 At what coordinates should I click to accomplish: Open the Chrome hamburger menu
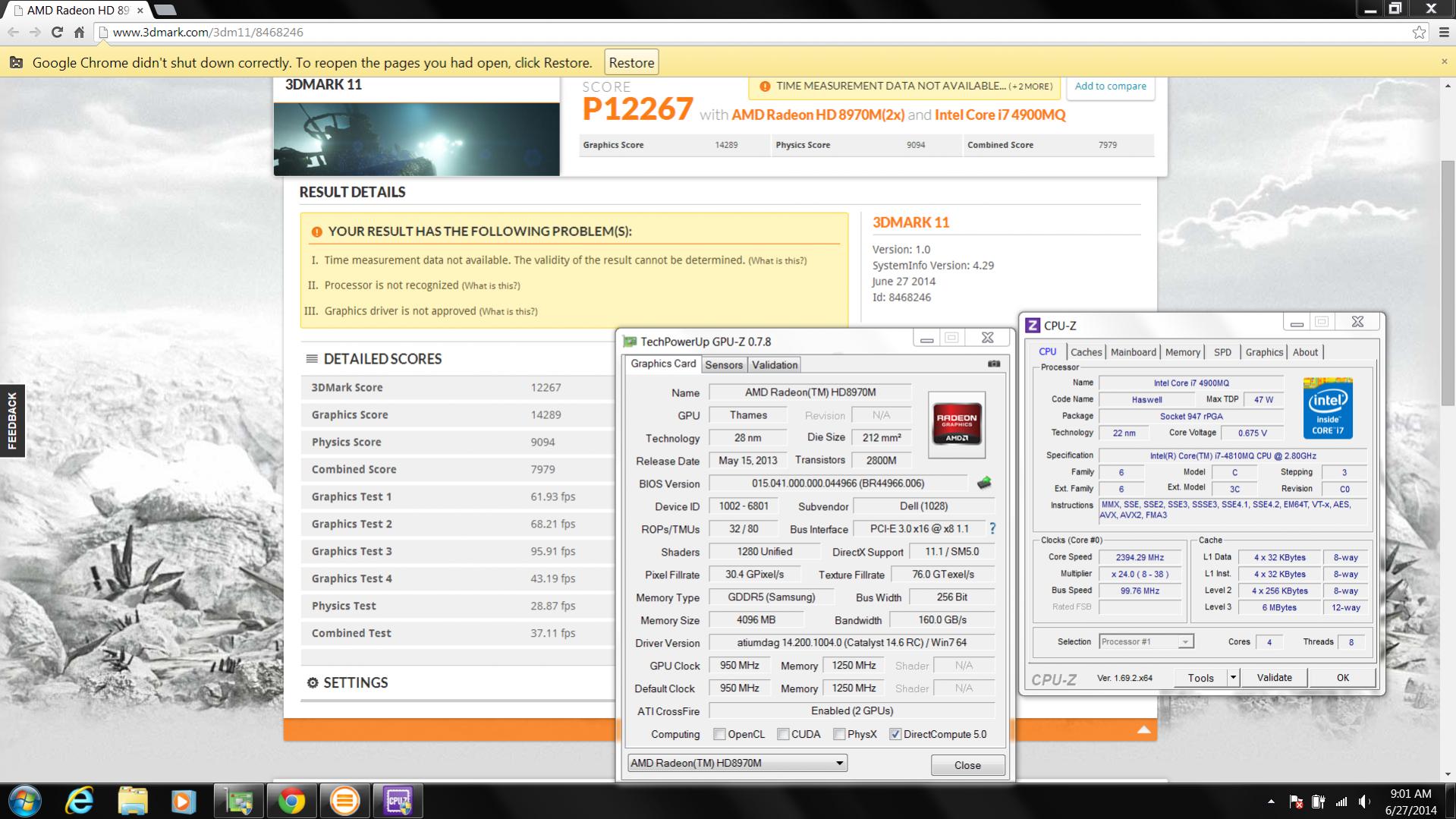click(x=1443, y=32)
